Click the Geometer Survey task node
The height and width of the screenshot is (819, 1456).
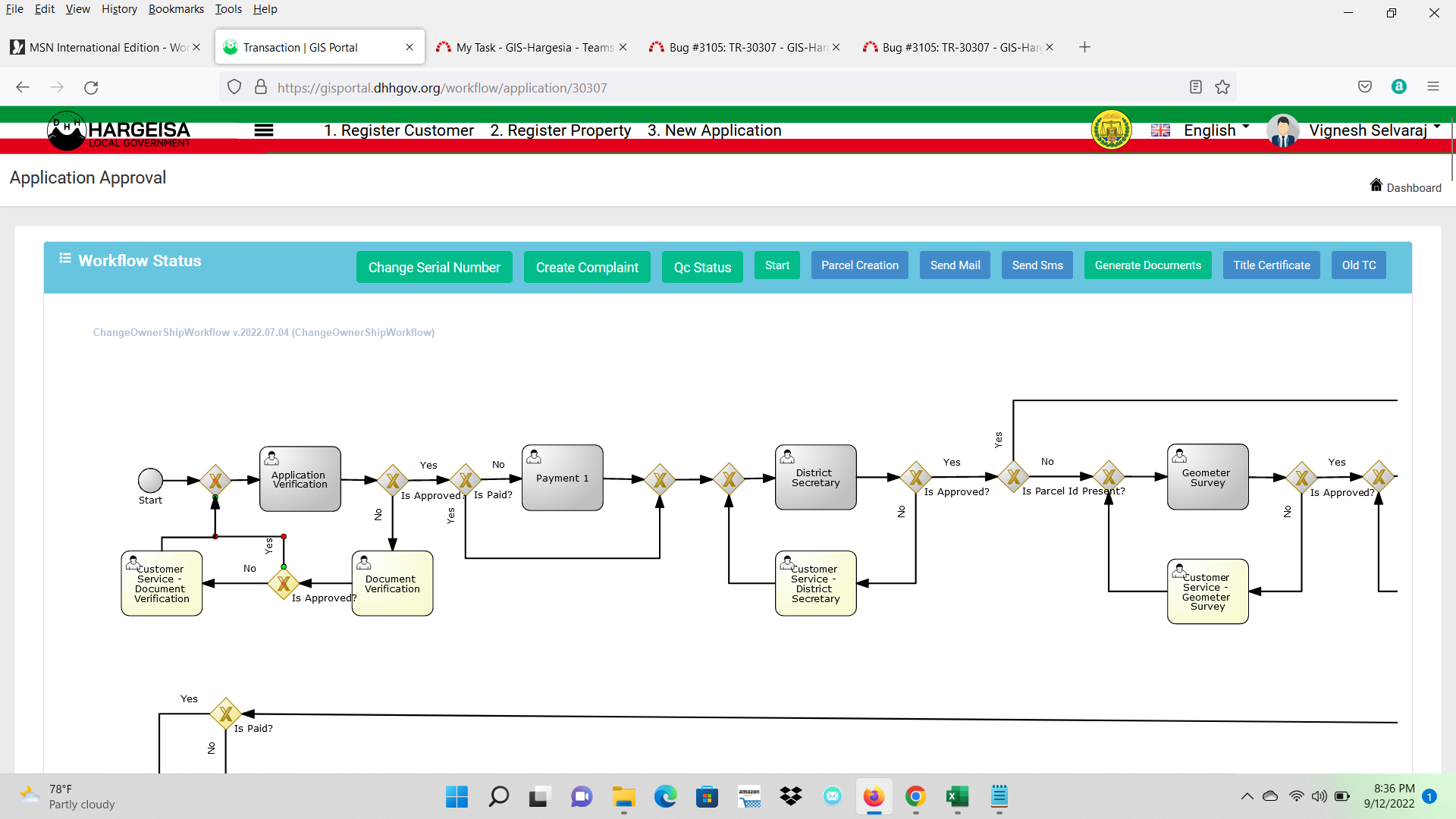pos(1207,477)
